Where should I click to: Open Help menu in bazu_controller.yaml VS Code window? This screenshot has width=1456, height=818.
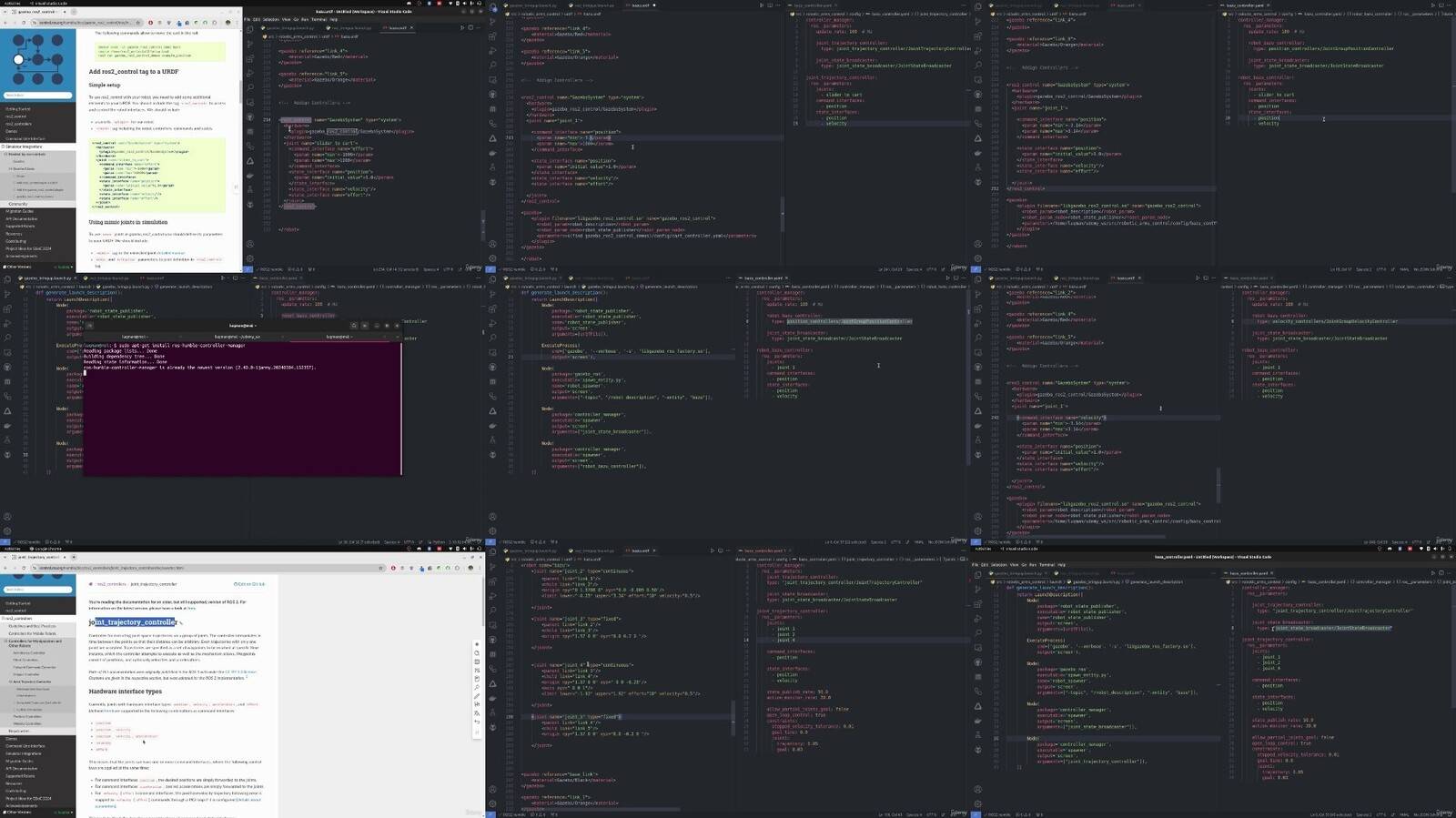[x=1061, y=565]
